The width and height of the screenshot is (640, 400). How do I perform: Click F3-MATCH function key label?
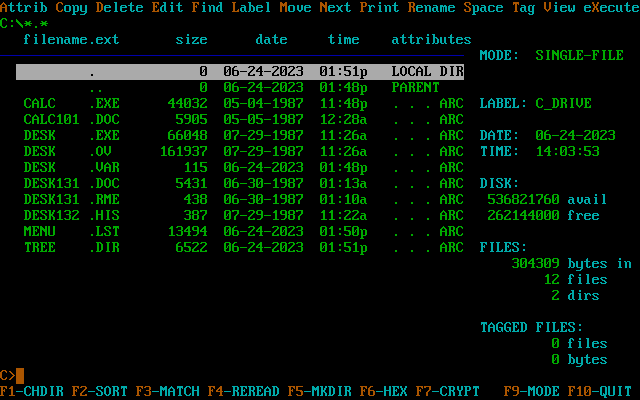click(x=168, y=391)
